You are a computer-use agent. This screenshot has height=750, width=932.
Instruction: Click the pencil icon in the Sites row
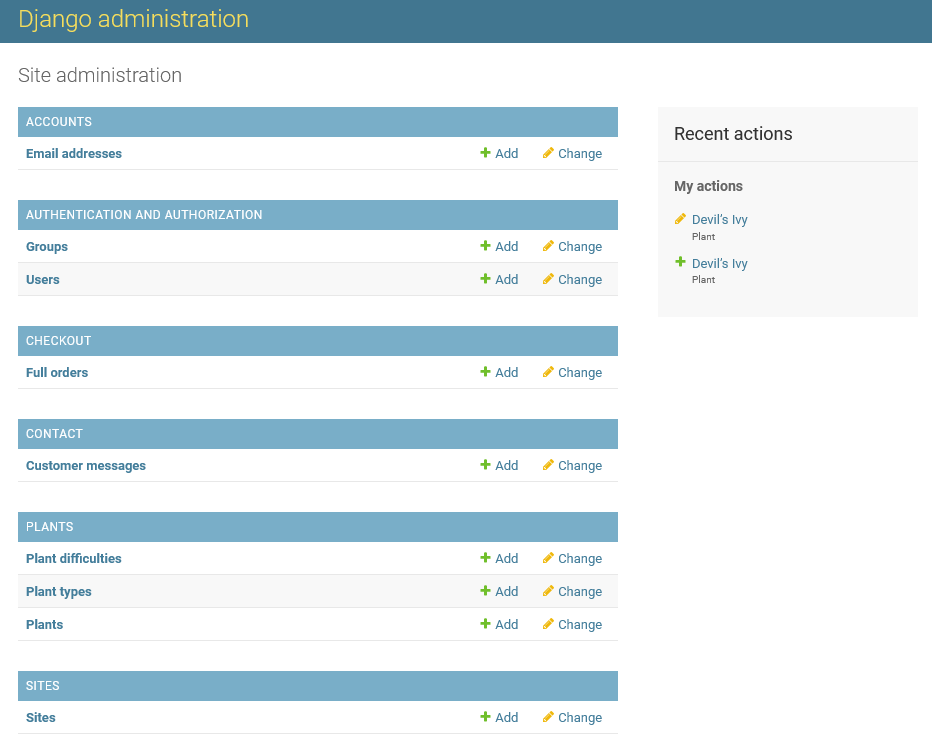548,717
